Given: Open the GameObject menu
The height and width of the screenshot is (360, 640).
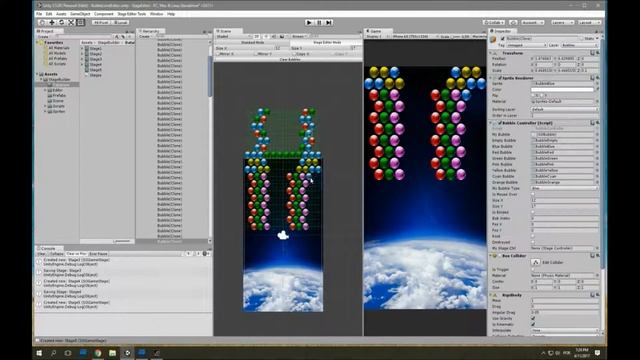Looking at the screenshot, I should click(80, 14).
